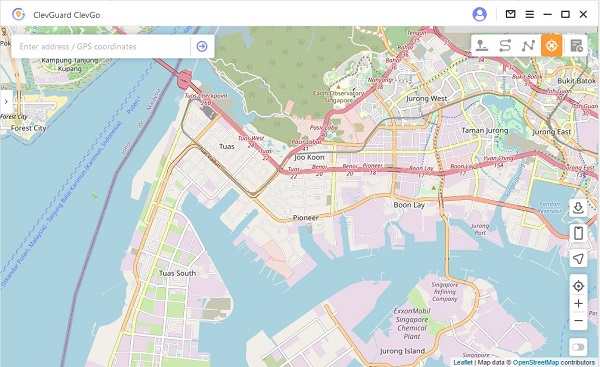600x367 pixels.
Task: Open the user account profile icon
Action: pyautogui.click(x=479, y=15)
